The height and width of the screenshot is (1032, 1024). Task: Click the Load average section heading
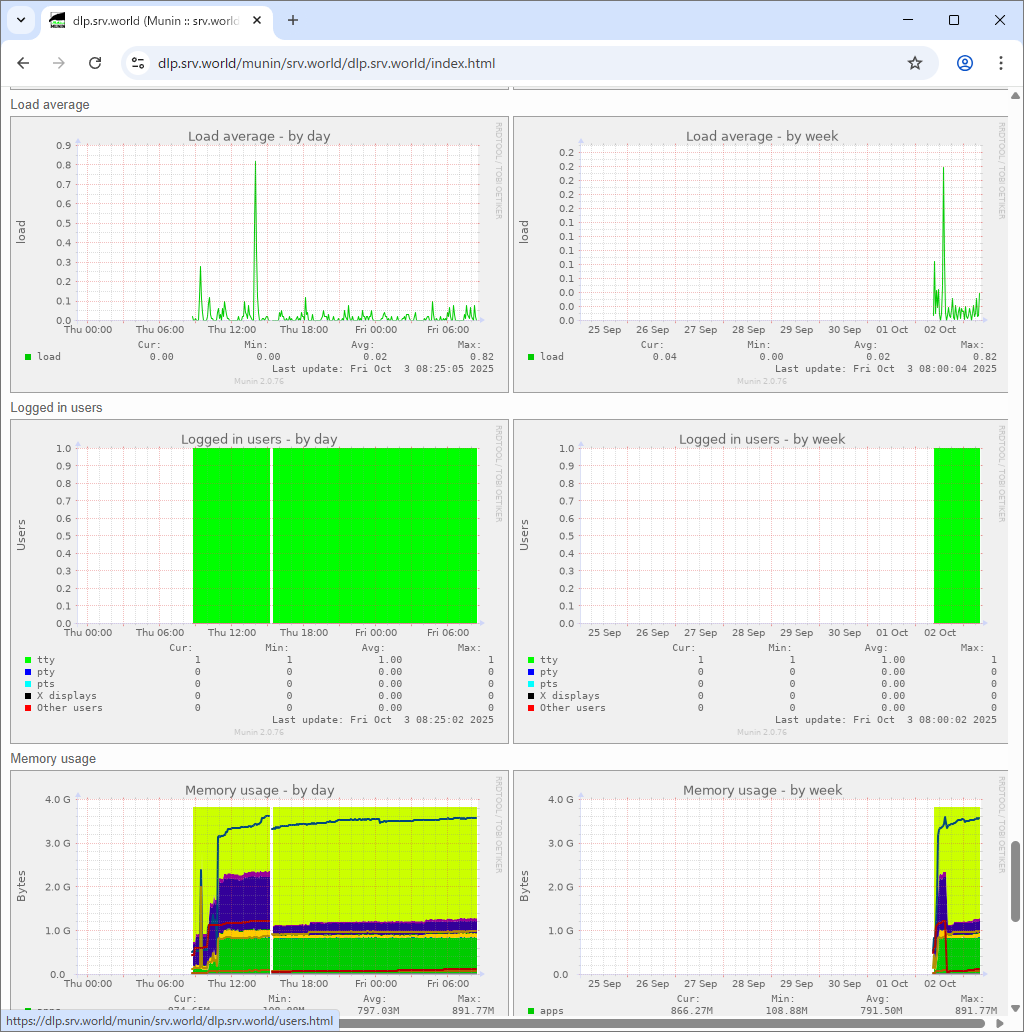[49, 104]
